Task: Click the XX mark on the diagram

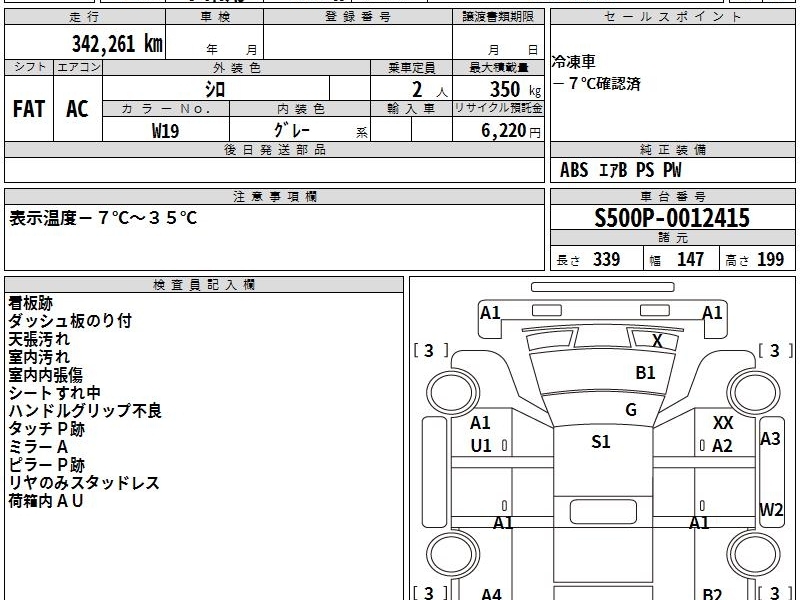Action: [x=722, y=423]
